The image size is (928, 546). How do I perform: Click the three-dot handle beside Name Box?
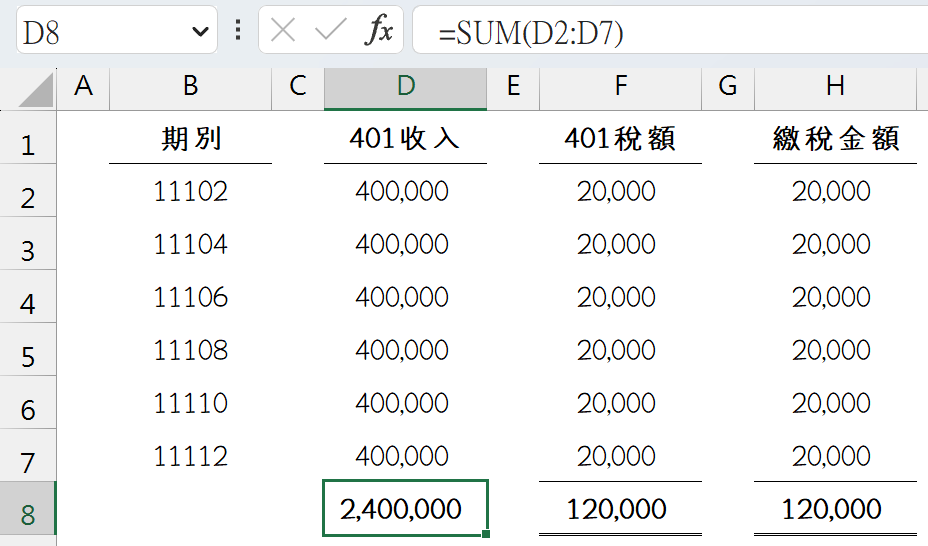(238, 30)
